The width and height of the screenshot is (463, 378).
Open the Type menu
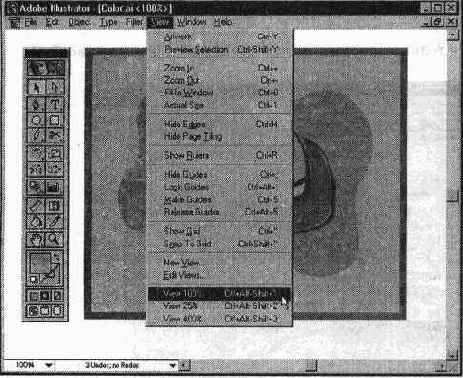point(109,22)
